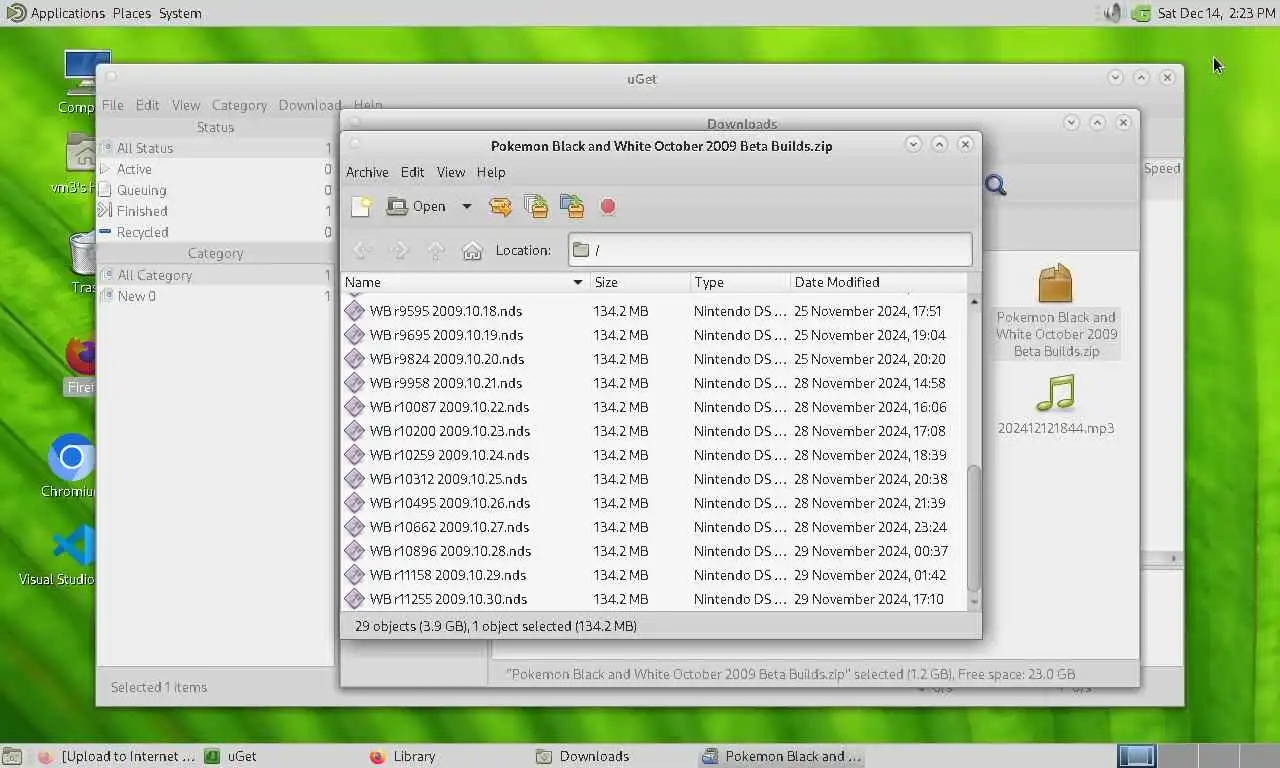The width and height of the screenshot is (1280, 768).
Task: Open the System menu in top panel
Action: (180, 13)
